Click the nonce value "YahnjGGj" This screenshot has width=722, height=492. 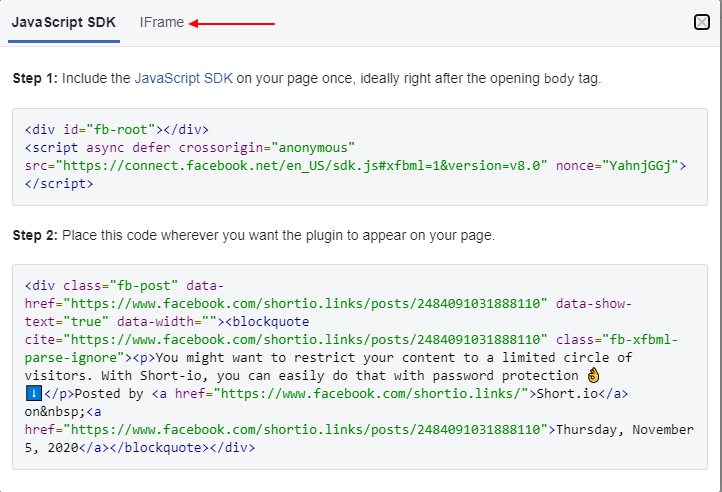coord(640,165)
